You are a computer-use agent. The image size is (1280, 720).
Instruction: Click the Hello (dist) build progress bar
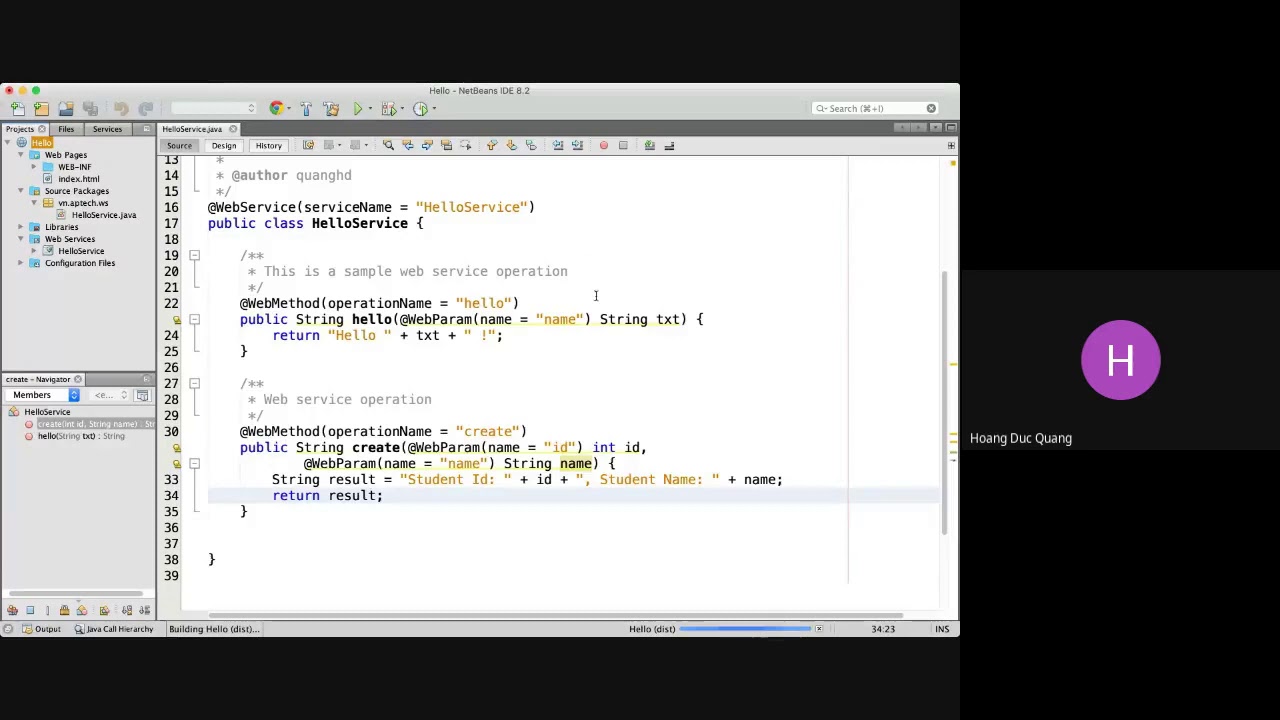click(x=746, y=629)
